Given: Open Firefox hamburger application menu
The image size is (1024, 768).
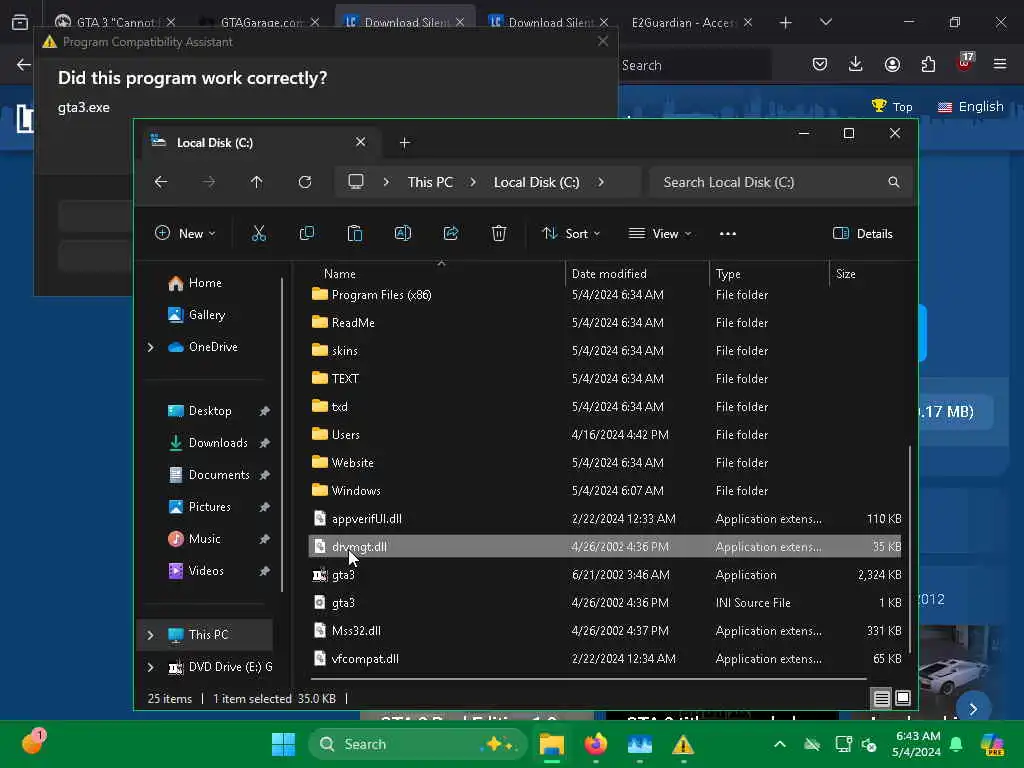Looking at the screenshot, I should point(1000,64).
